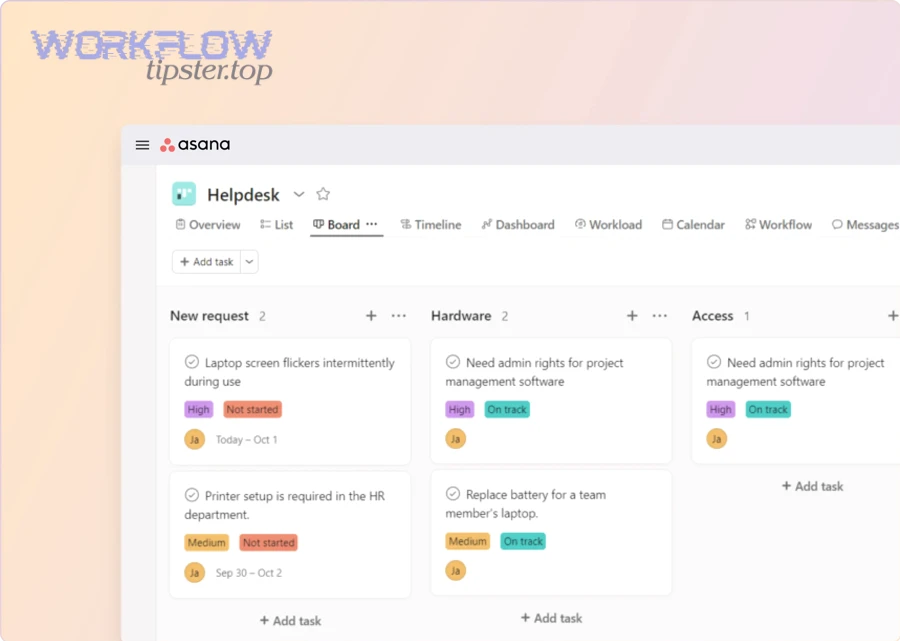Click Add task below Access column
Screen dimensions: 900x641
pyautogui.click(x=813, y=486)
